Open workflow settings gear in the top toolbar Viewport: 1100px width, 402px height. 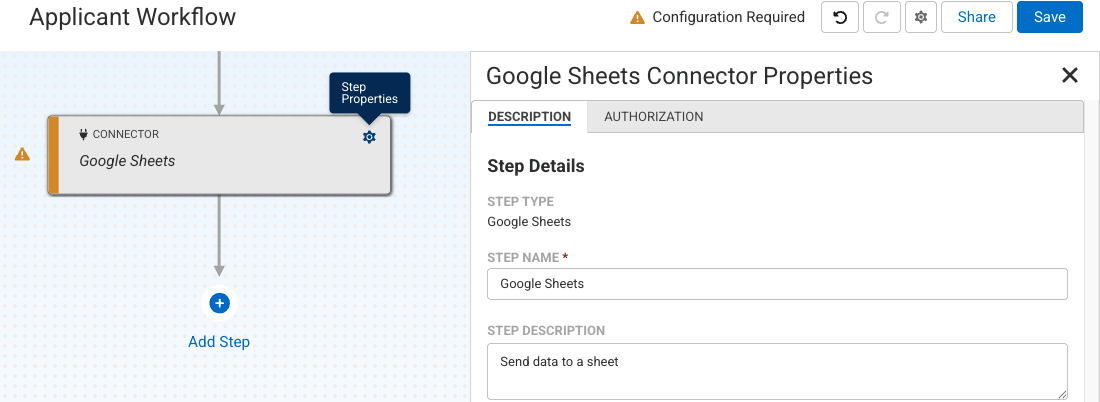(x=920, y=17)
